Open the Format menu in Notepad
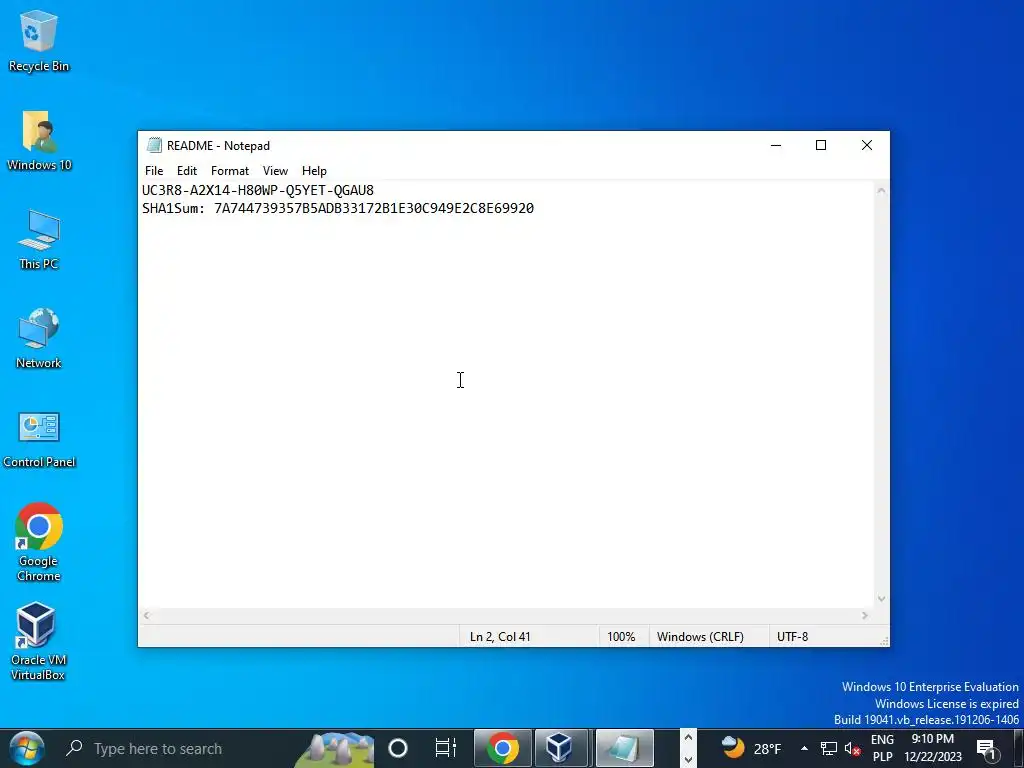1024x768 pixels. (230, 170)
